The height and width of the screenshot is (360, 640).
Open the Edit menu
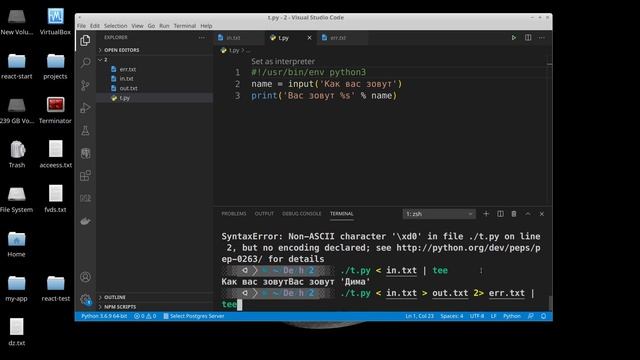pyautogui.click(x=95, y=26)
